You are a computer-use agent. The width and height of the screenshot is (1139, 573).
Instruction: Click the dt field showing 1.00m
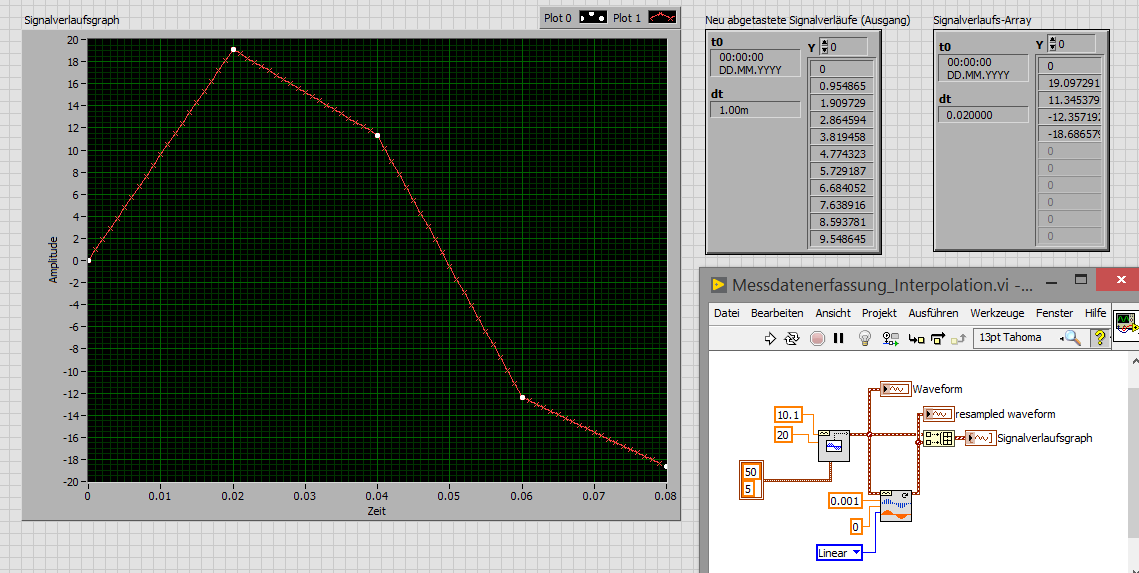pyautogui.click(x=755, y=110)
